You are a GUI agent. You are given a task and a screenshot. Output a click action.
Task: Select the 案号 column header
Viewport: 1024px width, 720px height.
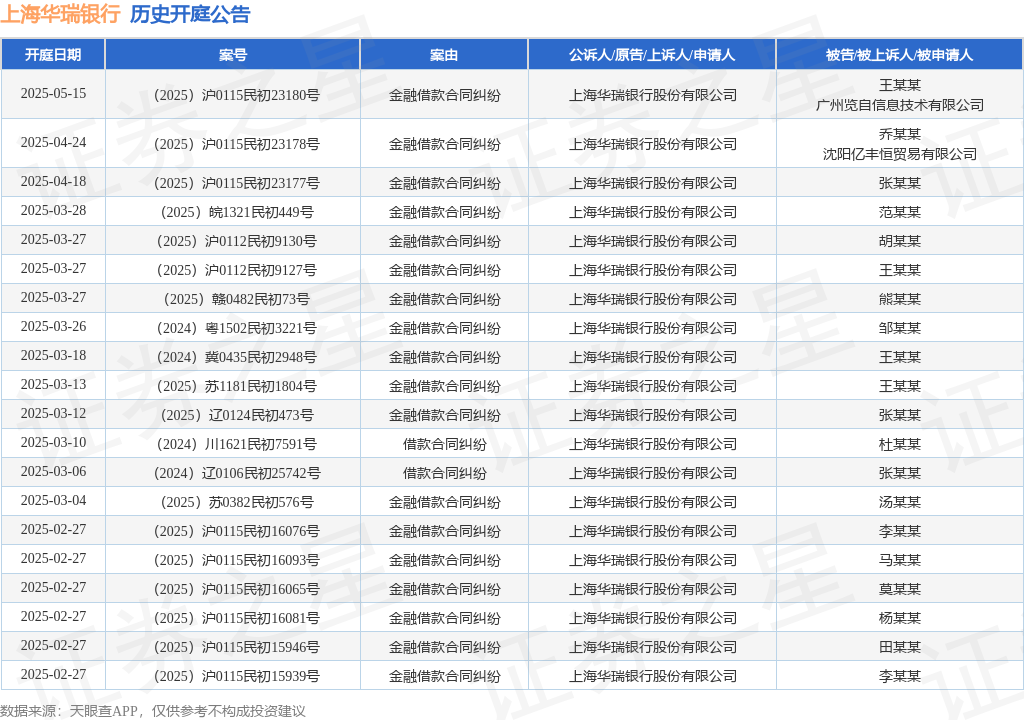click(x=232, y=55)
